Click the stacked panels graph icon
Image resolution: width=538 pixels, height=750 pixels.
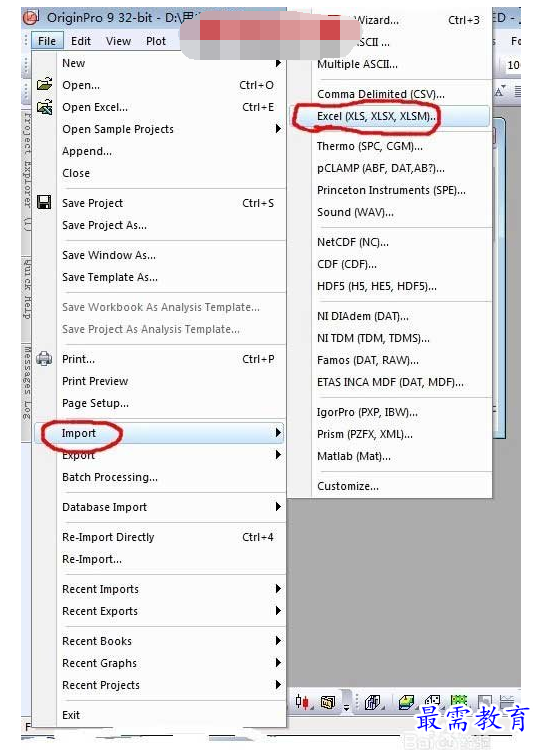tap(328, 702)
